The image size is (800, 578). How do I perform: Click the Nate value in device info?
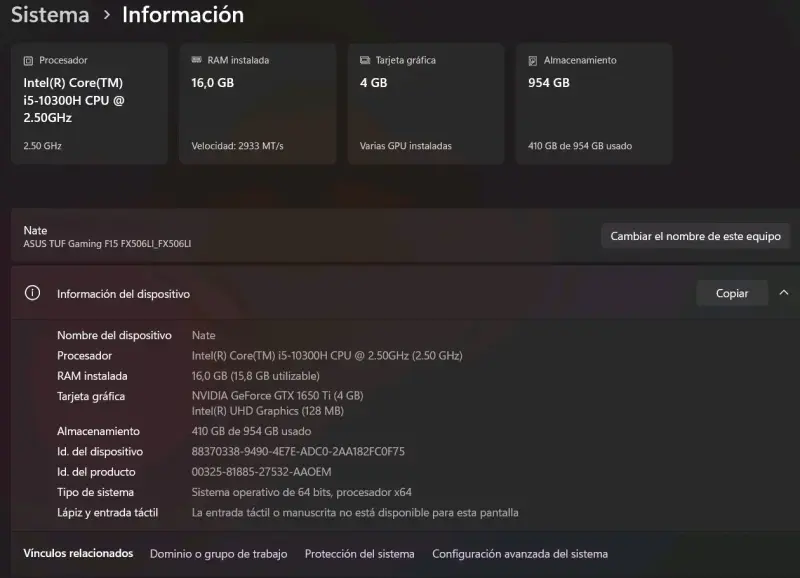[x=204, y=335]
